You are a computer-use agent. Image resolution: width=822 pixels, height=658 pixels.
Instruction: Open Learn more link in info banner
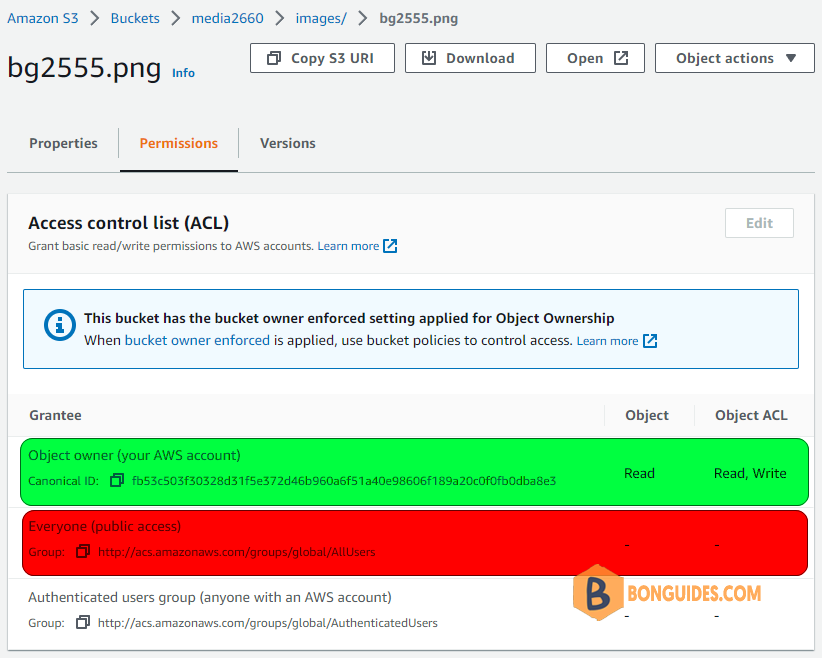(x=607, y=341)
